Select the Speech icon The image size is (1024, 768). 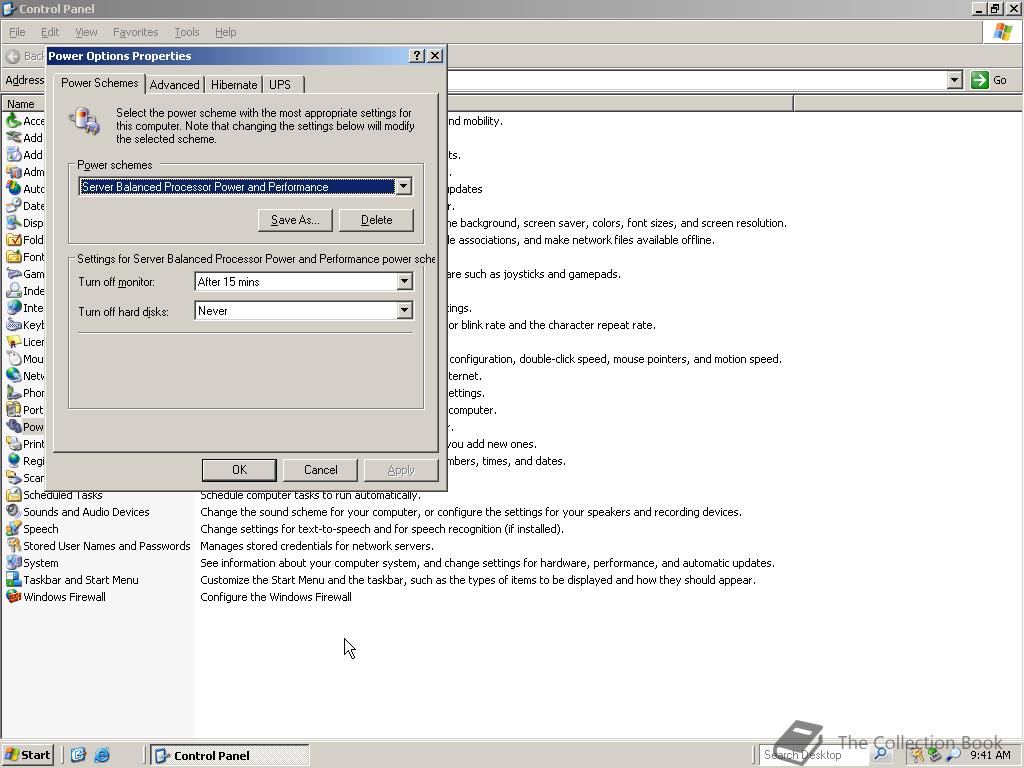click(14, 528)
